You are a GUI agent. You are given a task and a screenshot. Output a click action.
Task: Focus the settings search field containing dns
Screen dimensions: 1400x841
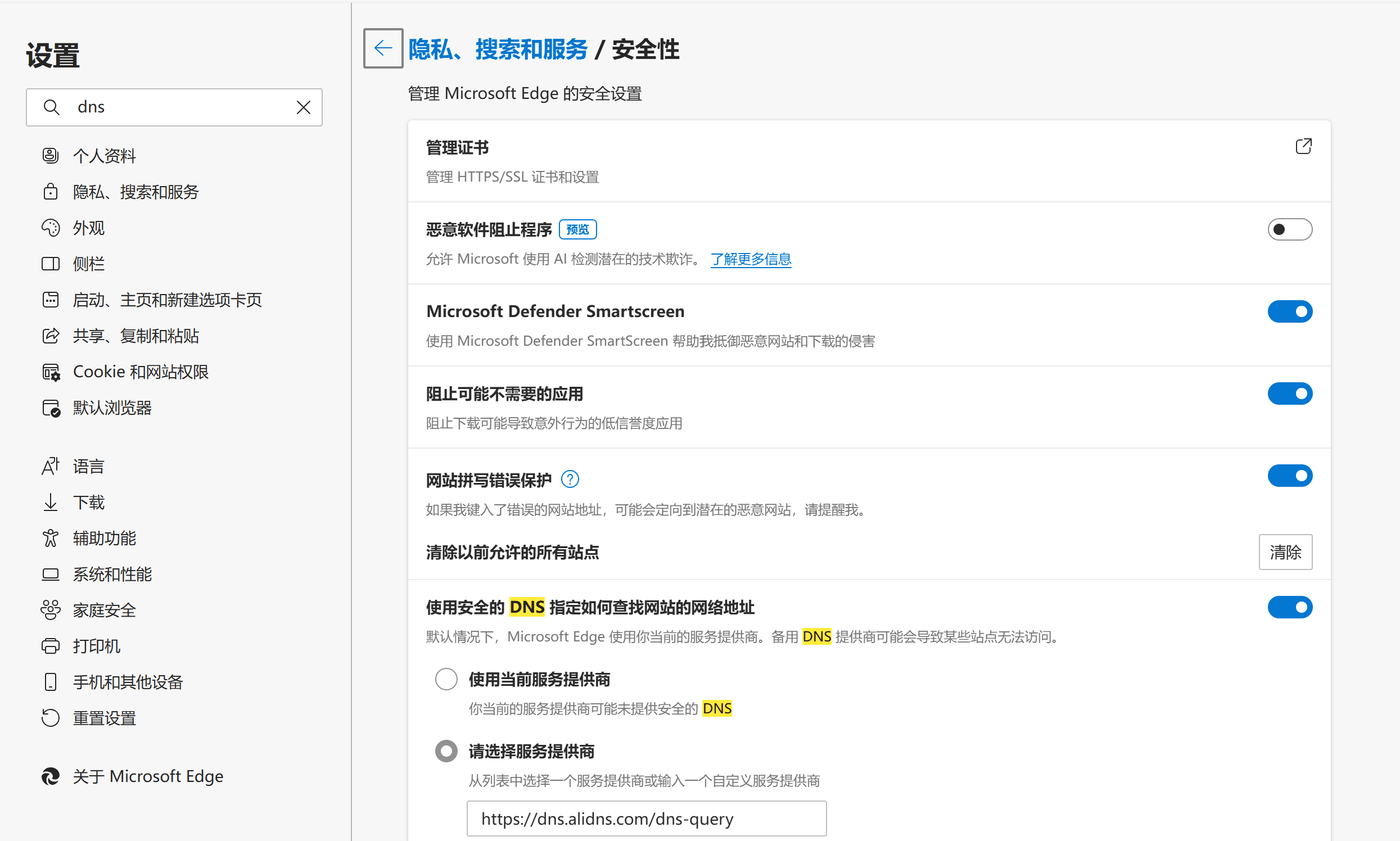(174, 107)
